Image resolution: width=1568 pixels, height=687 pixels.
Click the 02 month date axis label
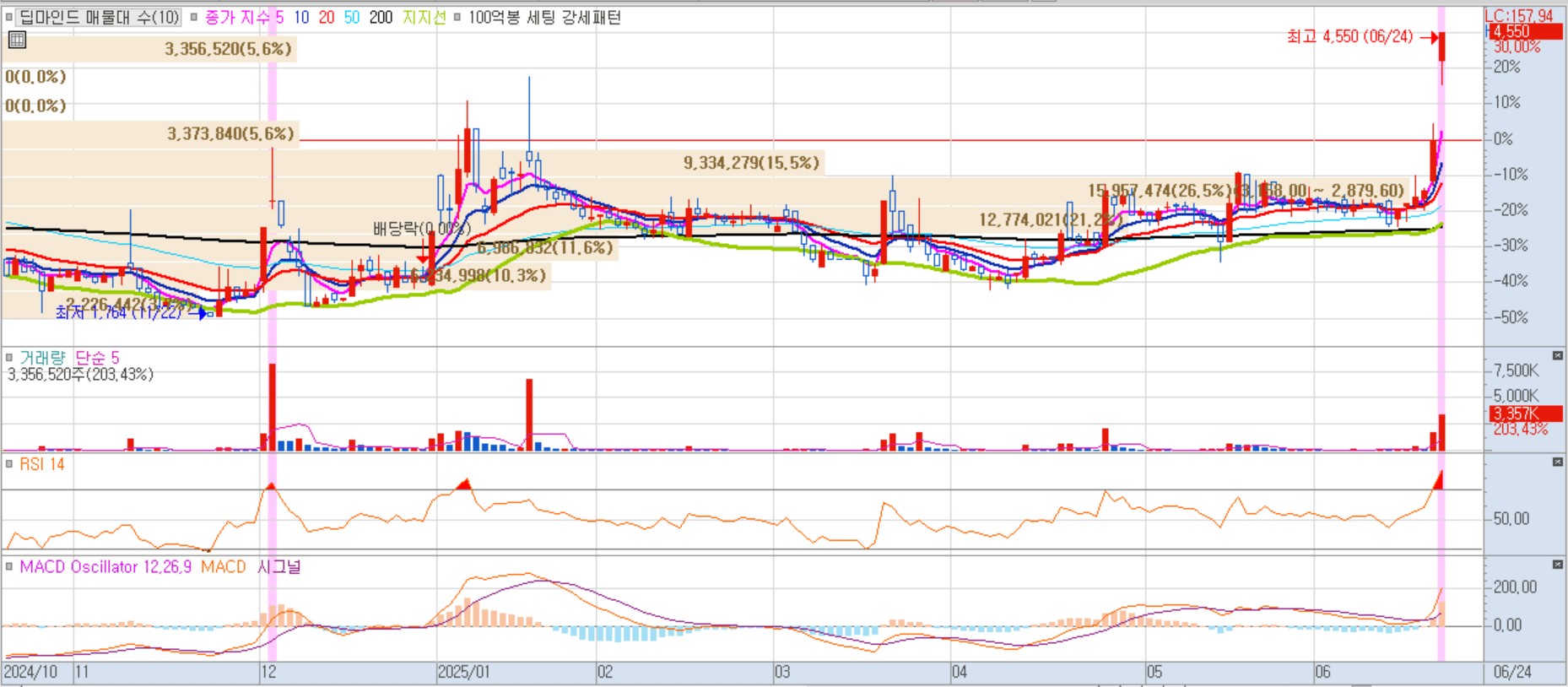[x=605, y=672]
